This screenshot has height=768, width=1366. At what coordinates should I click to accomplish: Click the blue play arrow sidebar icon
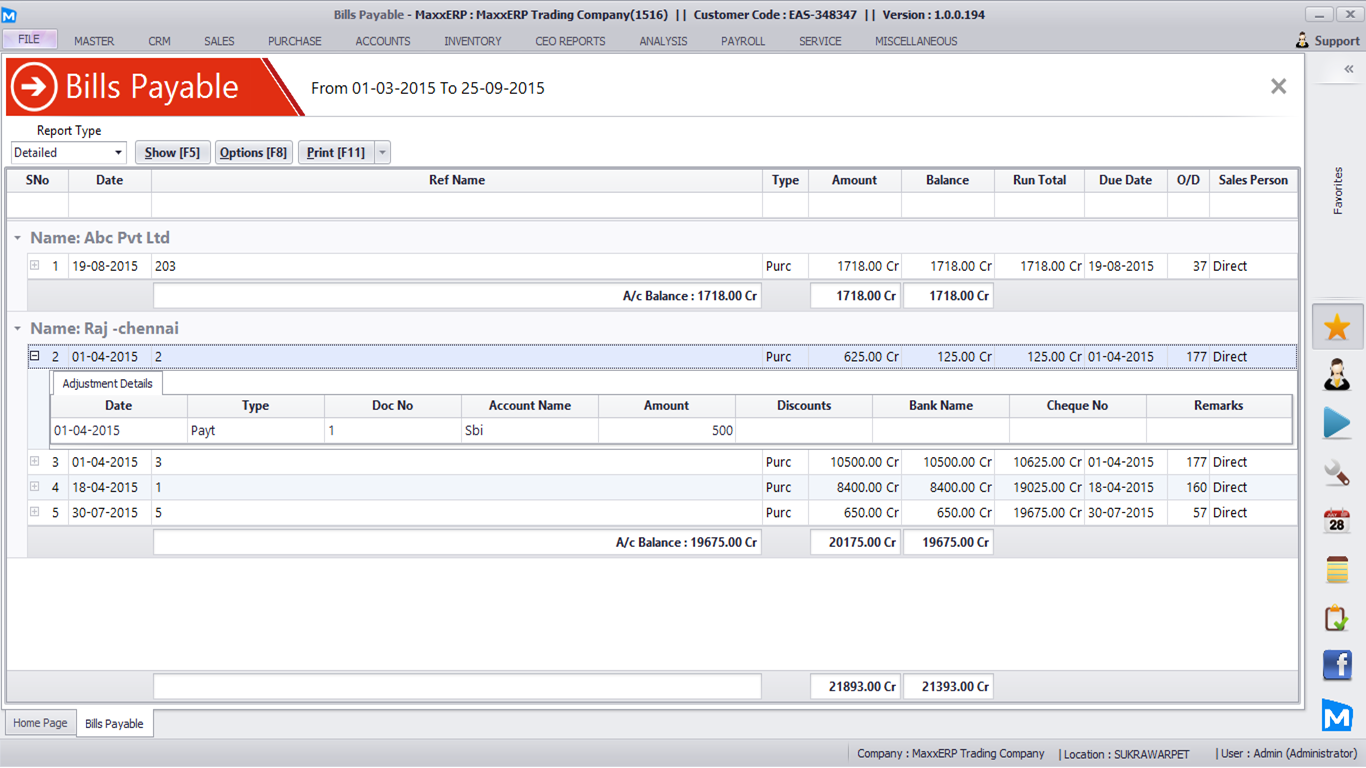pos(1337,423)
